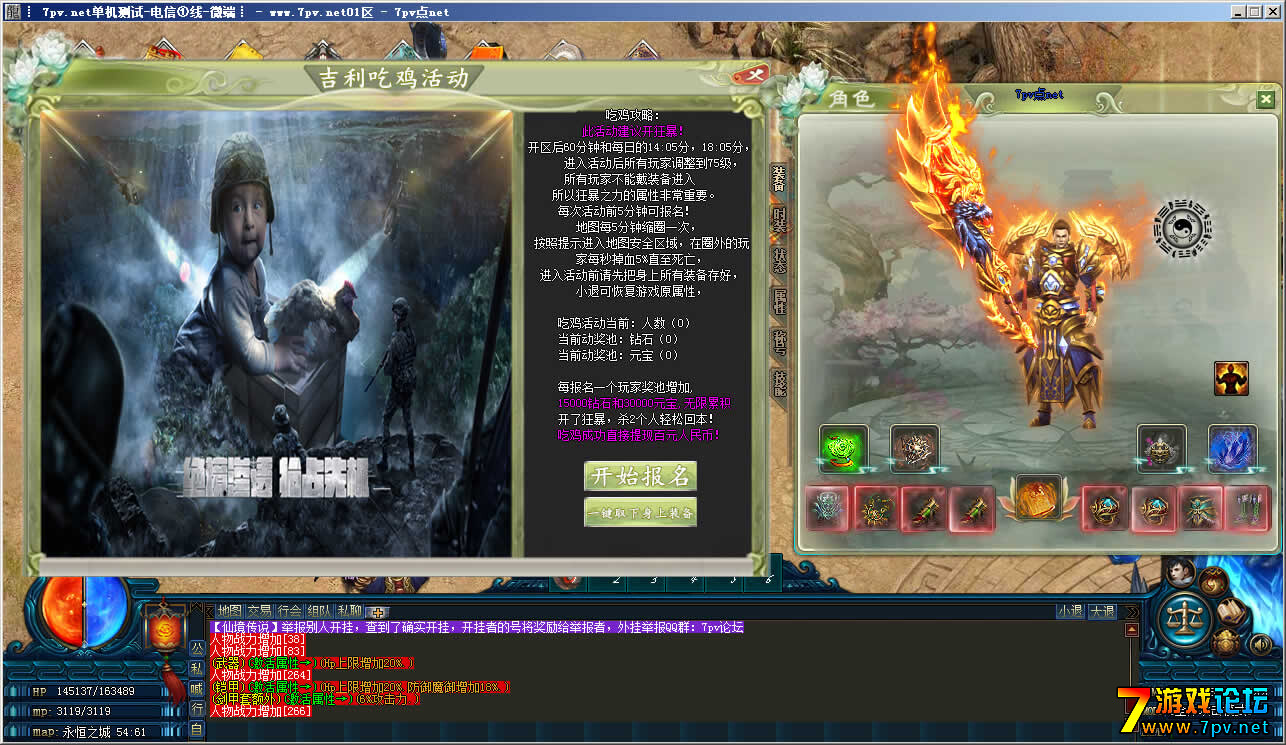Viewport: 1286px width, 745px height.
Task: Select the golden necklace equipment slot
Action: [x=876, y=508]
